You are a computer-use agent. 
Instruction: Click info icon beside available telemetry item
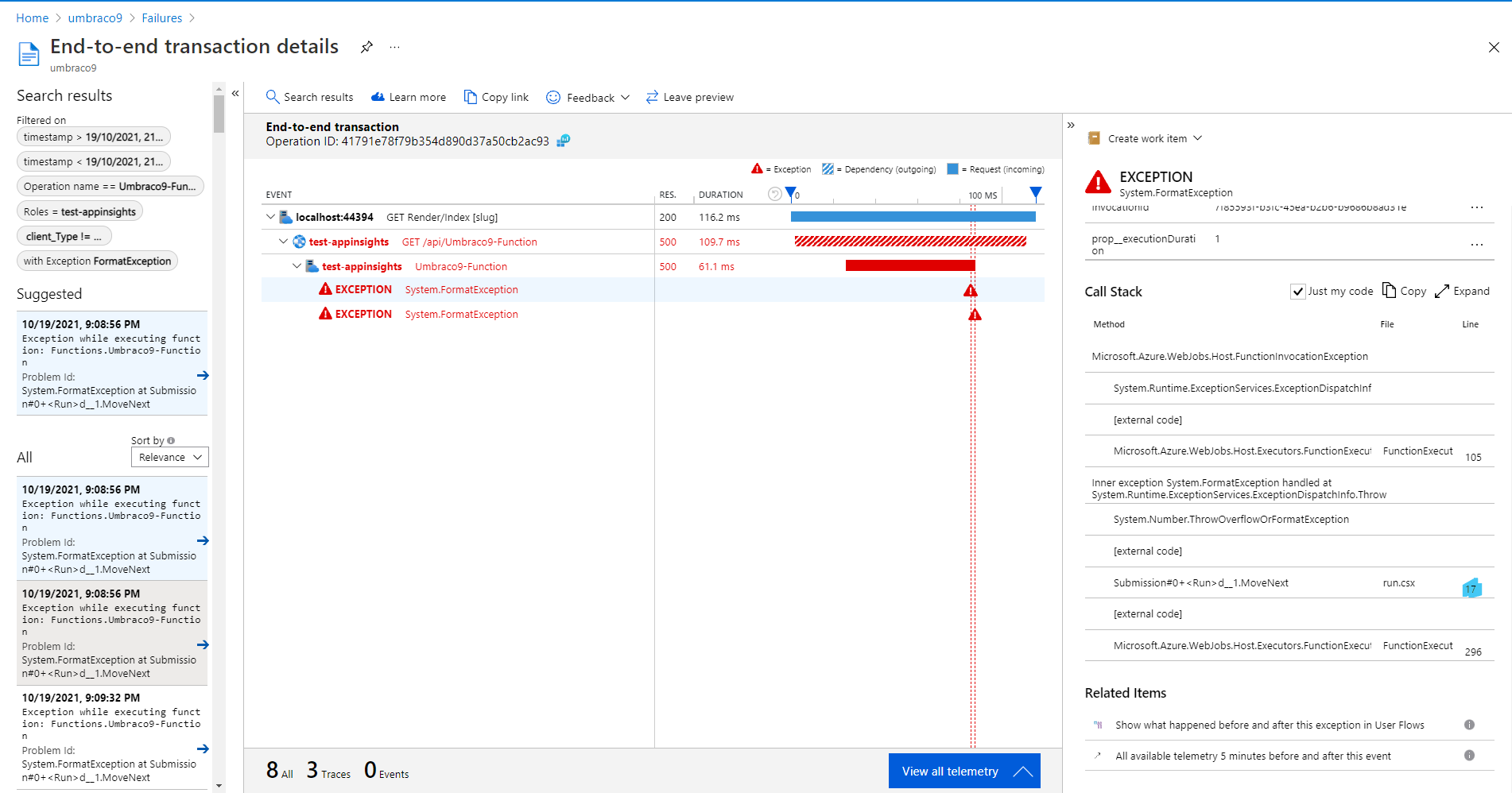pos(1469,756)
